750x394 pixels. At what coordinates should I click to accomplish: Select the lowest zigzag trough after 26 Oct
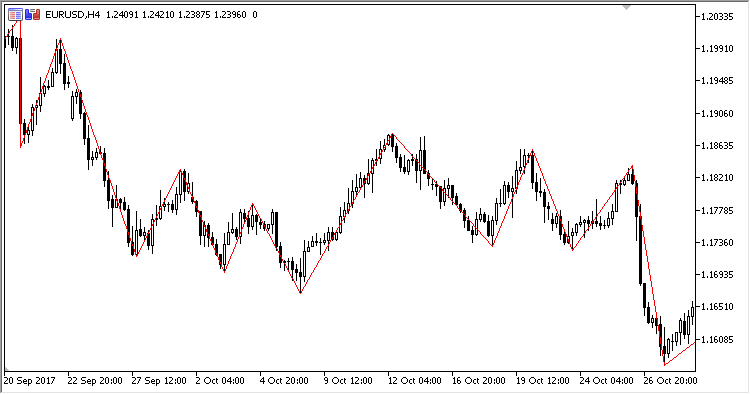[x=664, y=365]
